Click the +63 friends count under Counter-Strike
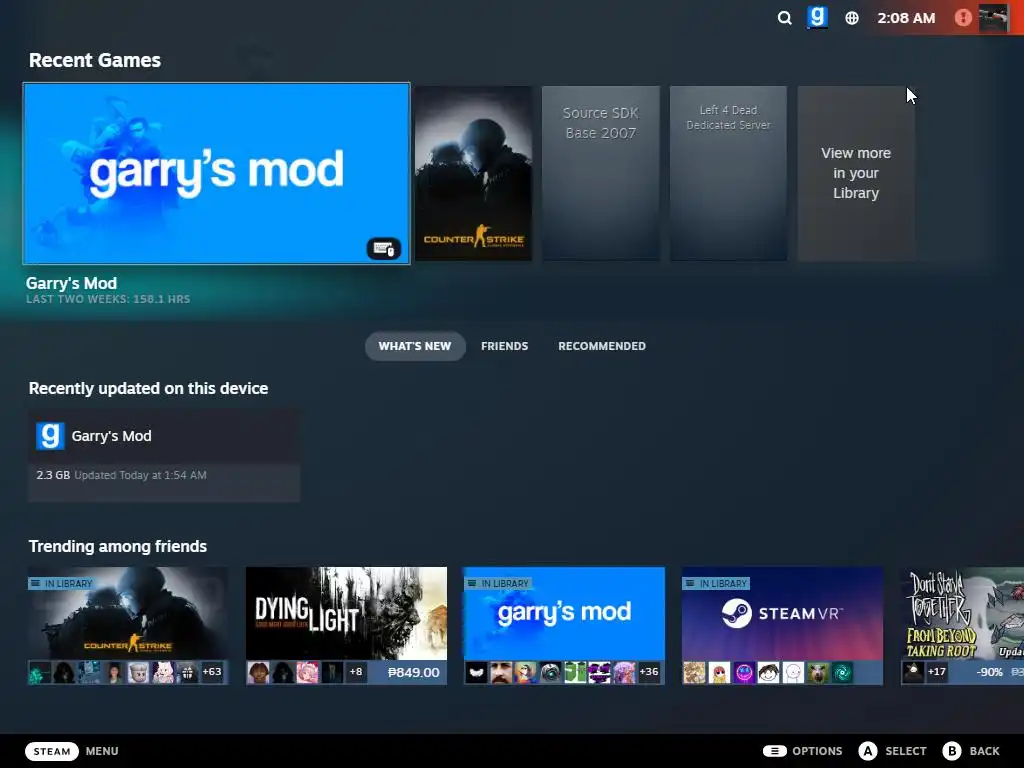Viewport: 1024px width, 768px height. 212,672
